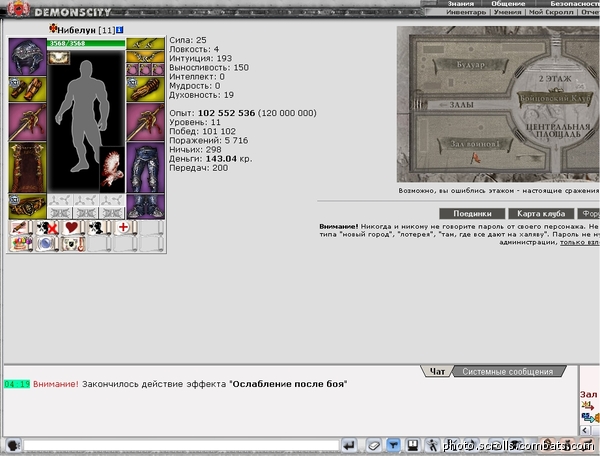Open the robe armor slot
Image resolution: width=600 pixels, height=456 pixels.
pos(28,168)
